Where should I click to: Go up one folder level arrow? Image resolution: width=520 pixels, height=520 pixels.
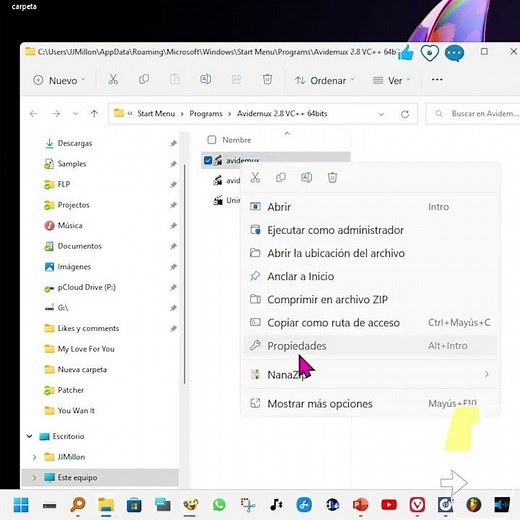pyautogui.click(x=94, y=114)
